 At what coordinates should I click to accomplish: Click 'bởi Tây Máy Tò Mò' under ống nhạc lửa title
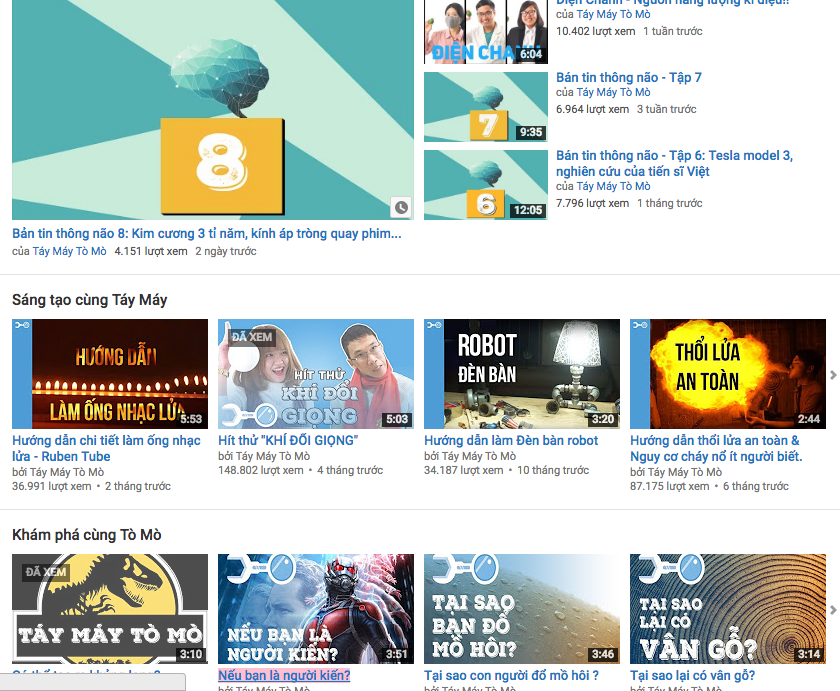pyautogui.click(x=58, y=472)
